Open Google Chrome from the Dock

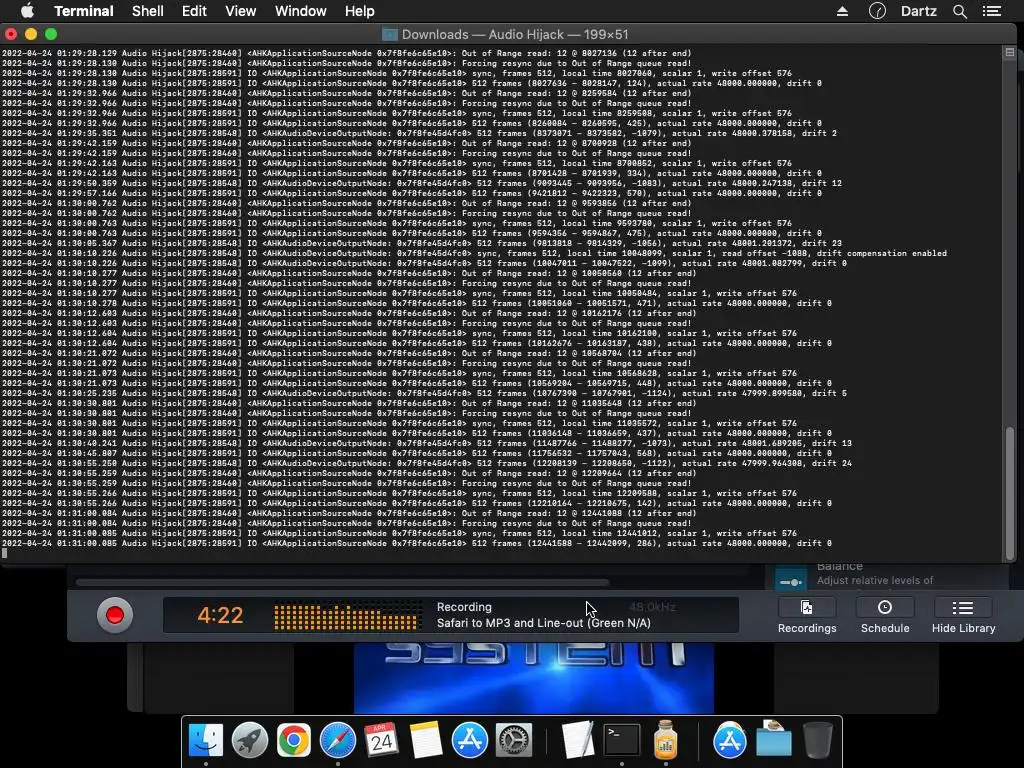click(293, 740)
